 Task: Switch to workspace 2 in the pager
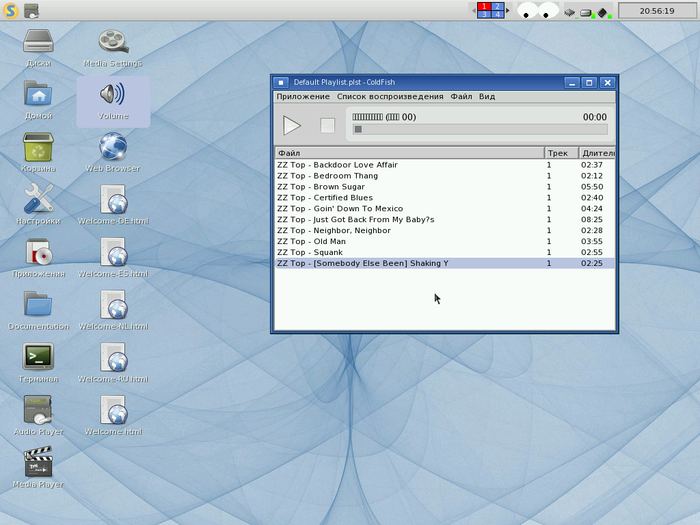pos(497,6)
